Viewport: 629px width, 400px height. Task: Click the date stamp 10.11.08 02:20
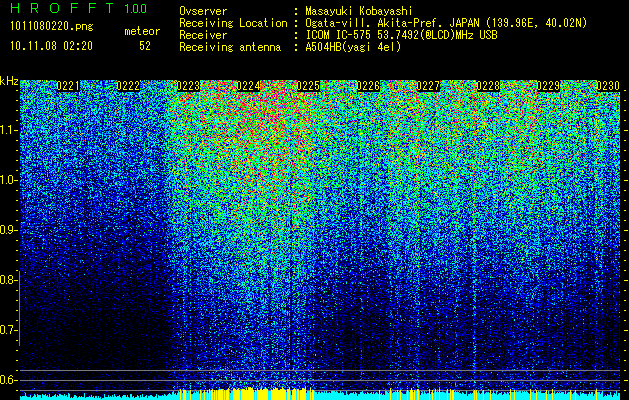(51, 46)
